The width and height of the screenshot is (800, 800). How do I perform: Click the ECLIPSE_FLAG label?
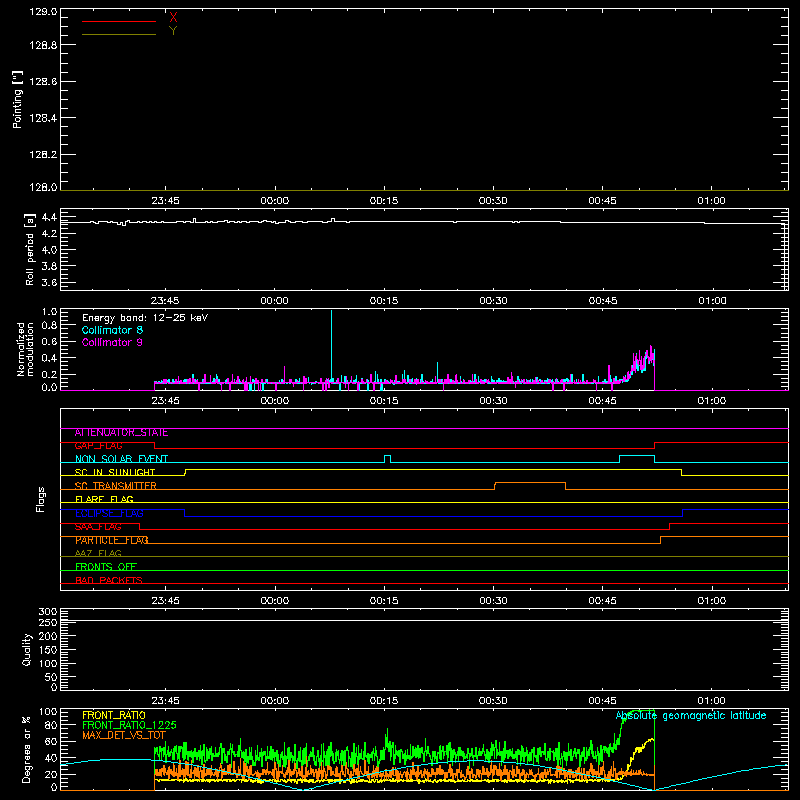(109, 513)
